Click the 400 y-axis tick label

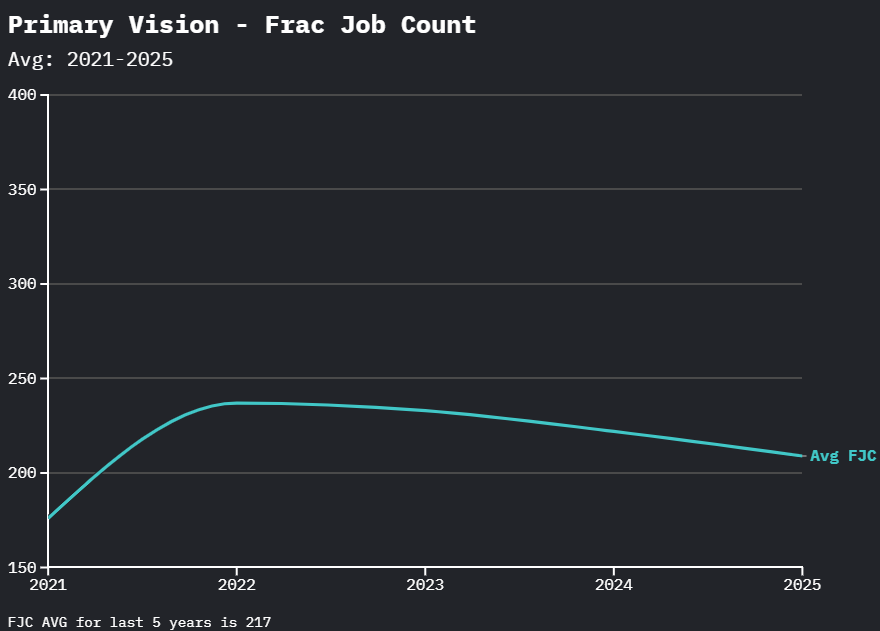click(x=22, y=95)
